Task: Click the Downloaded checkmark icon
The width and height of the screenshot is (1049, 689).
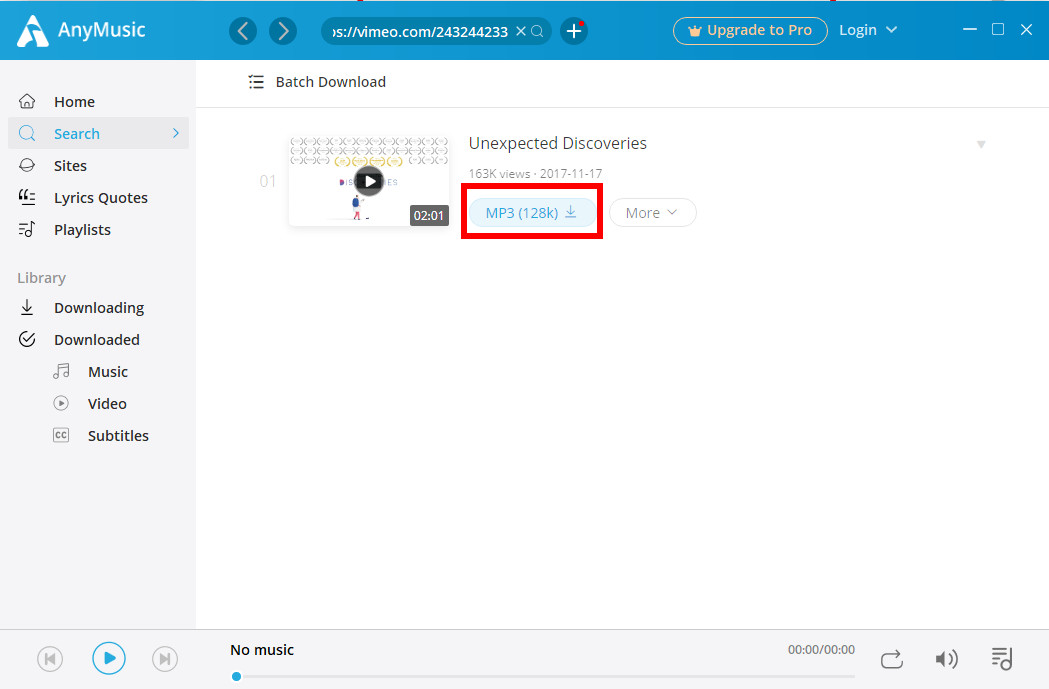Action: tap(27, 339)
